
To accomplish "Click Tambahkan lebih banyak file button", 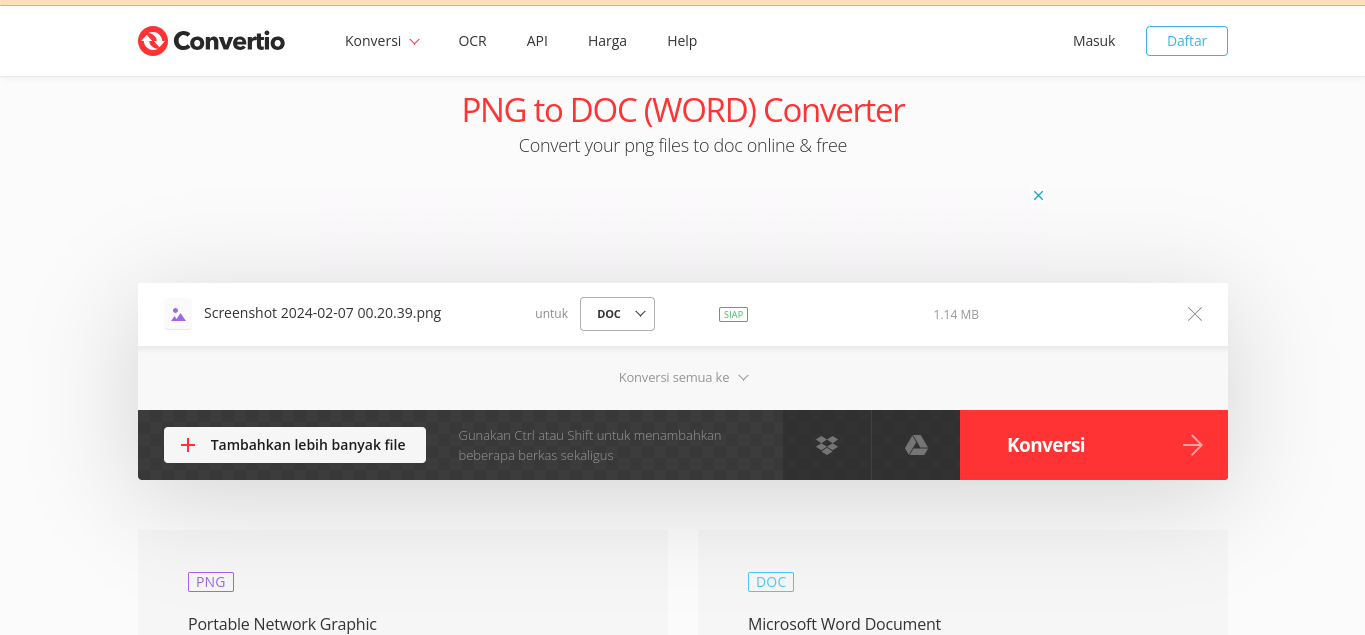I will 295,445.
